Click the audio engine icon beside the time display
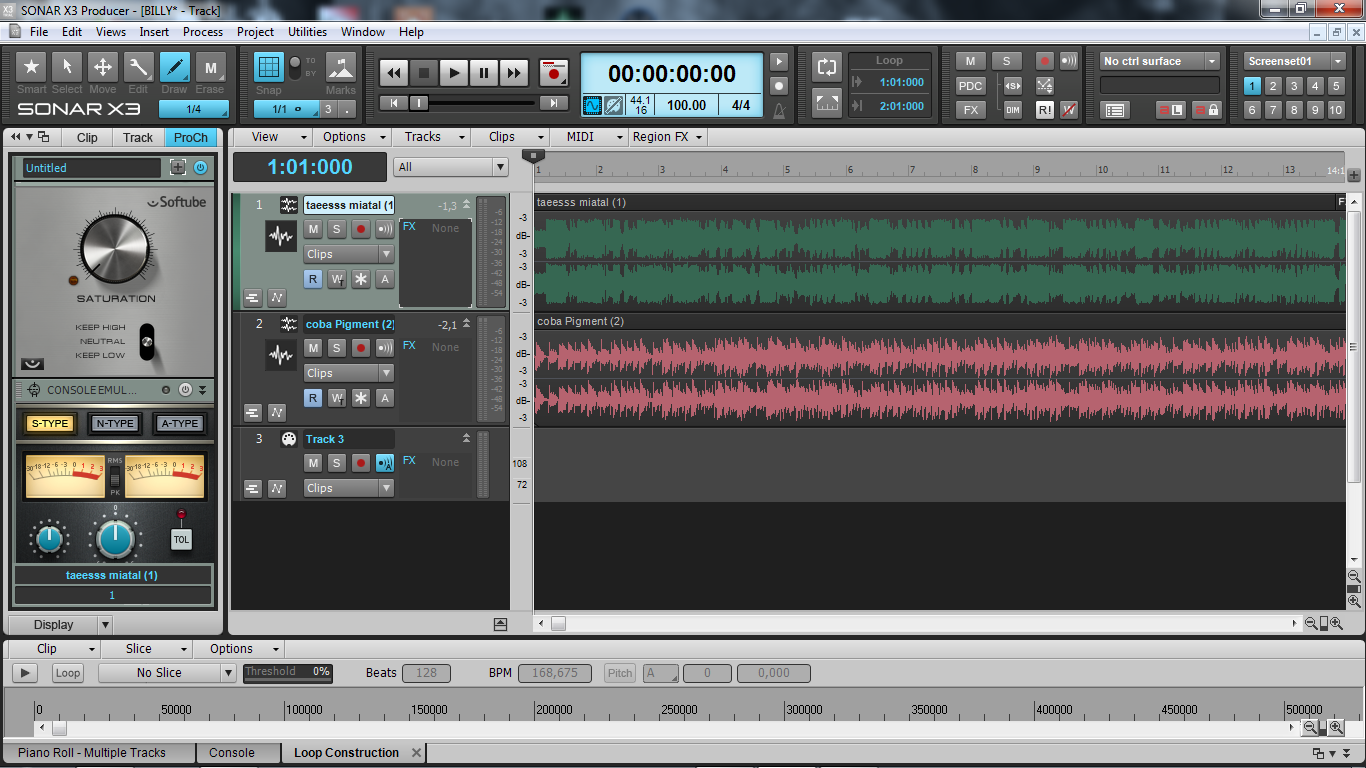This screenshot has width=1366, height=768. (x=592, y=104)
